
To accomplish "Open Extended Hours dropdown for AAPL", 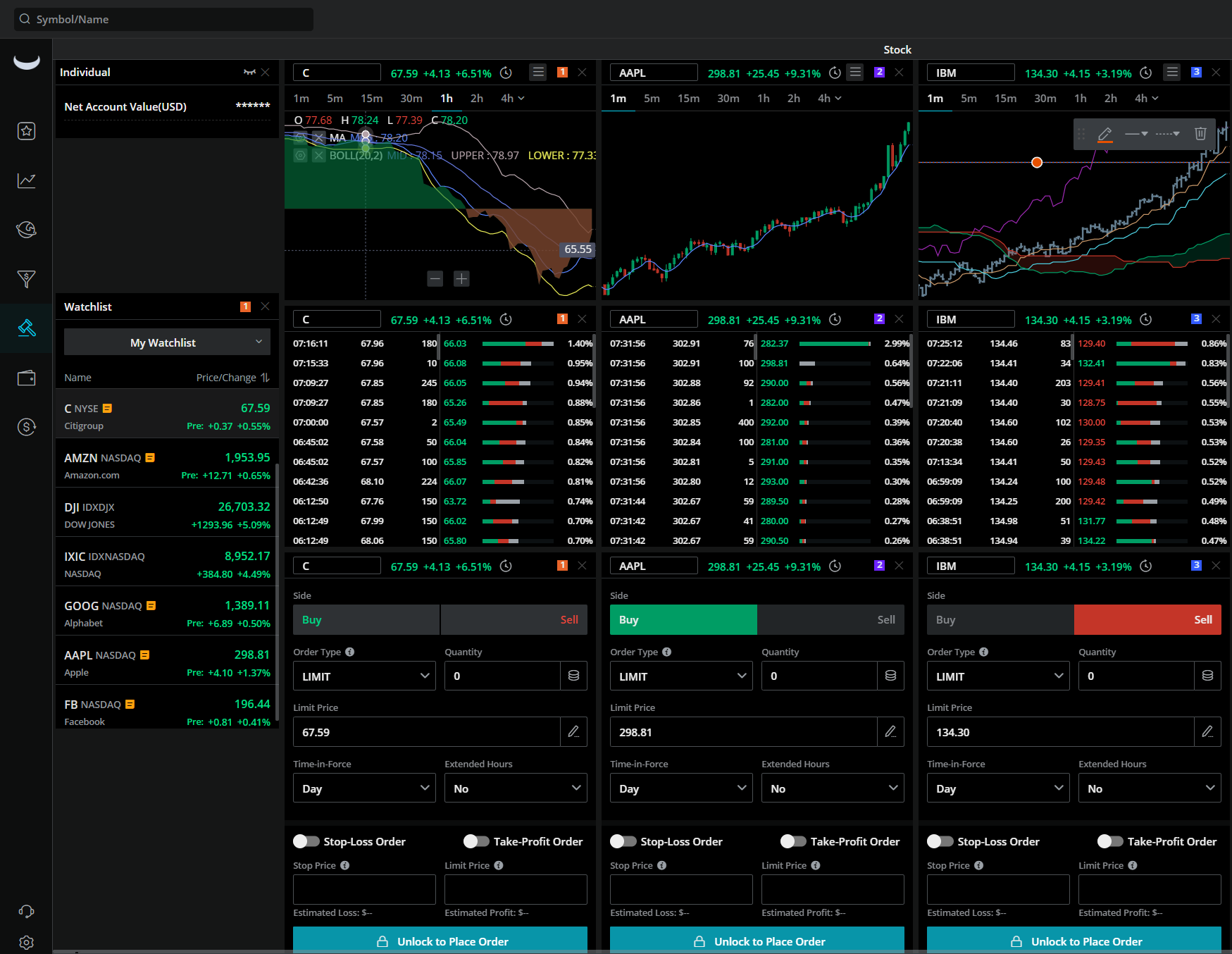I will 833,788.
